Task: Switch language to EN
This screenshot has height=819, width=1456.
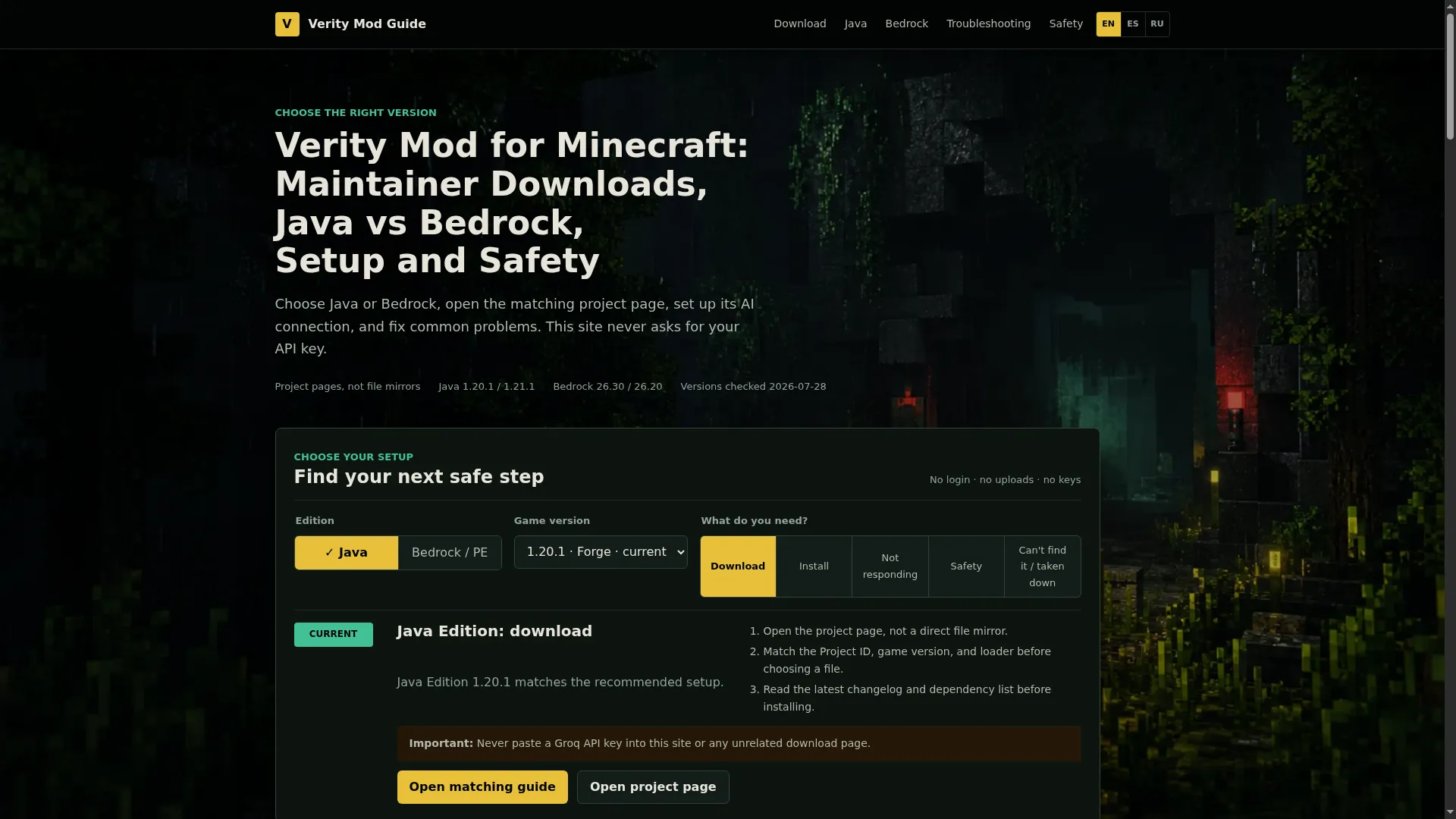Action: click(1108, 24)
